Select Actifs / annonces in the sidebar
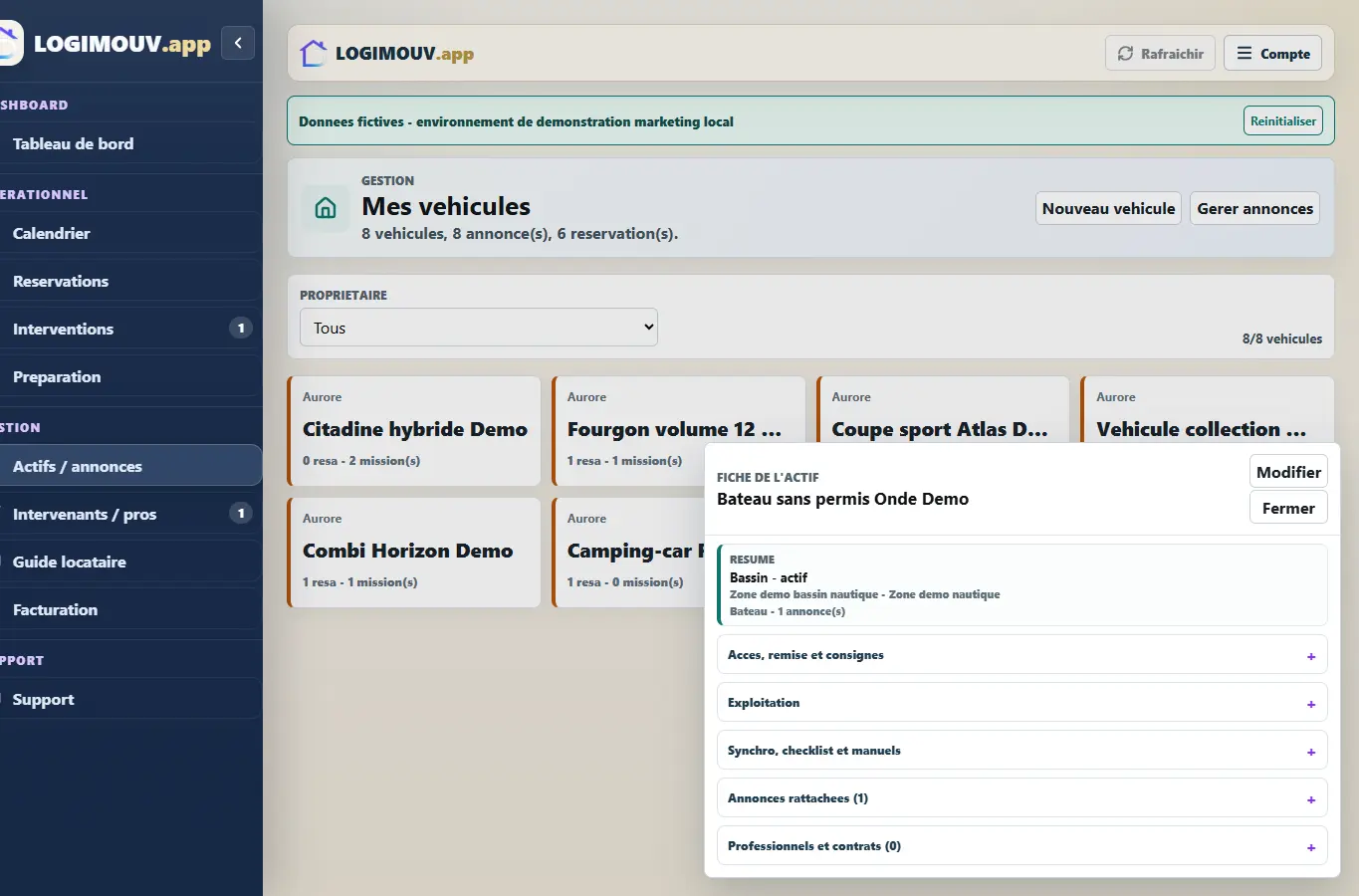This screenshot has width=1359, height=896. pos(129,466)
